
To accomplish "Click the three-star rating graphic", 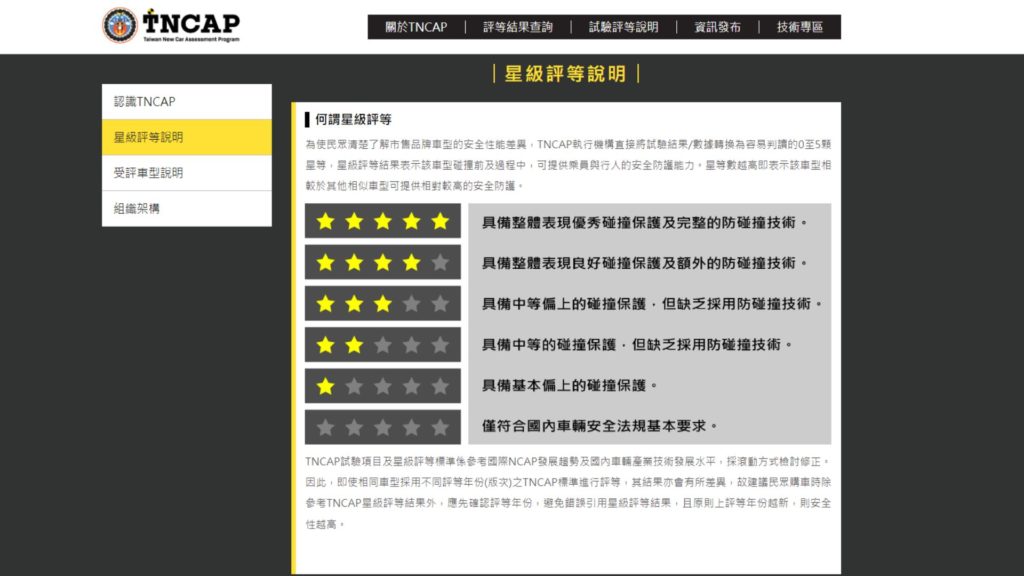I will pyautogui.click(x=383, y=304).
